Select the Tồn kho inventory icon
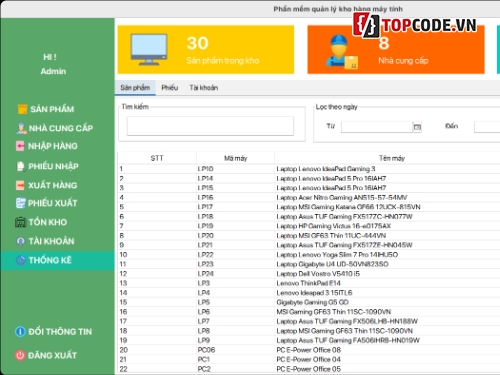The height and width of the screenshot is (375, 500). (x=20, y=222)
